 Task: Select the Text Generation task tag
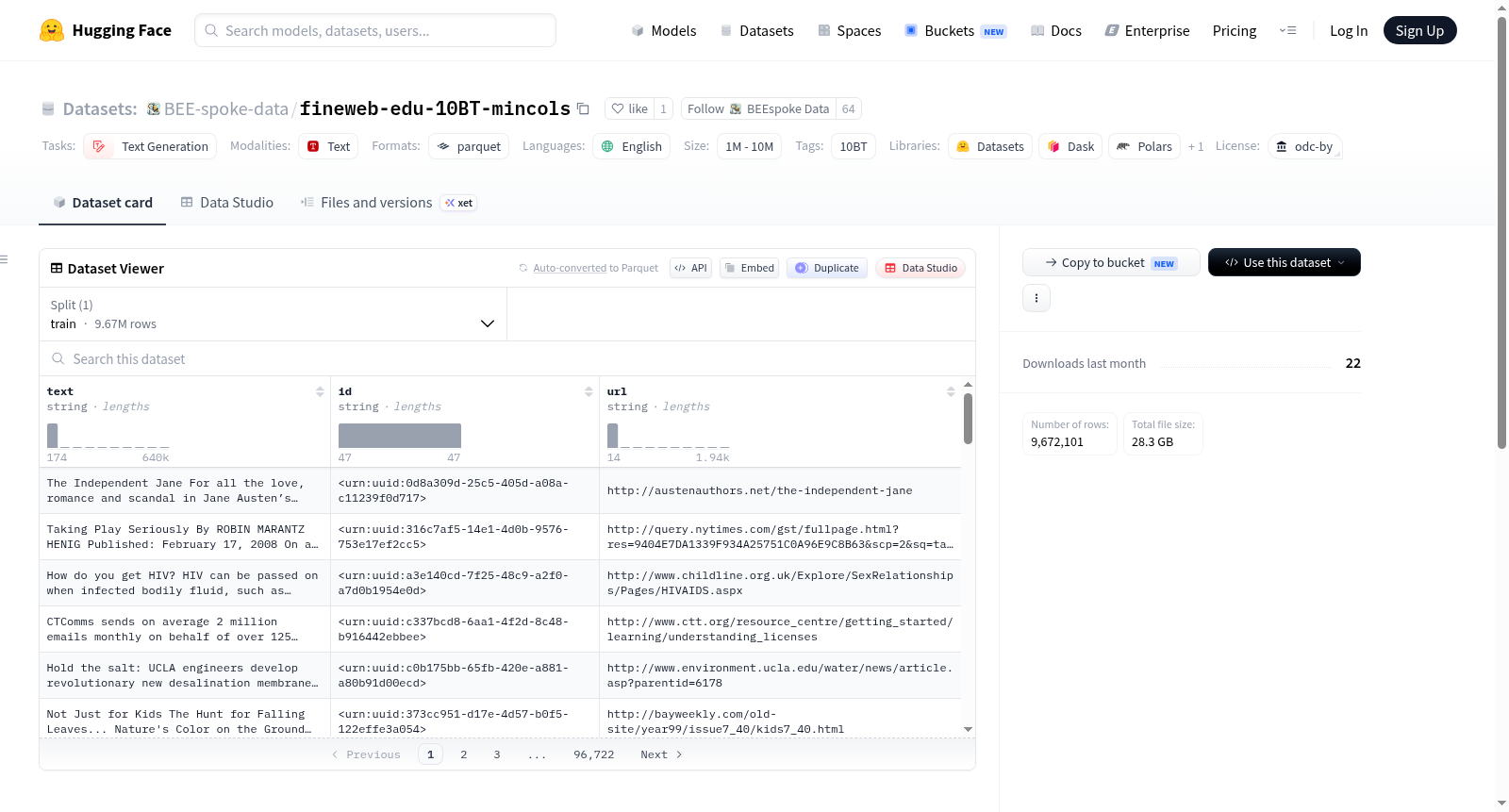(x=150, y=146)
